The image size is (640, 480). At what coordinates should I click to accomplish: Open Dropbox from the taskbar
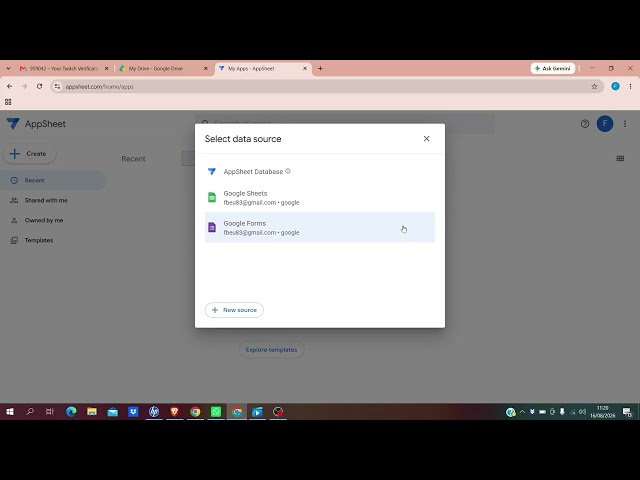click(x=133, y=412)
